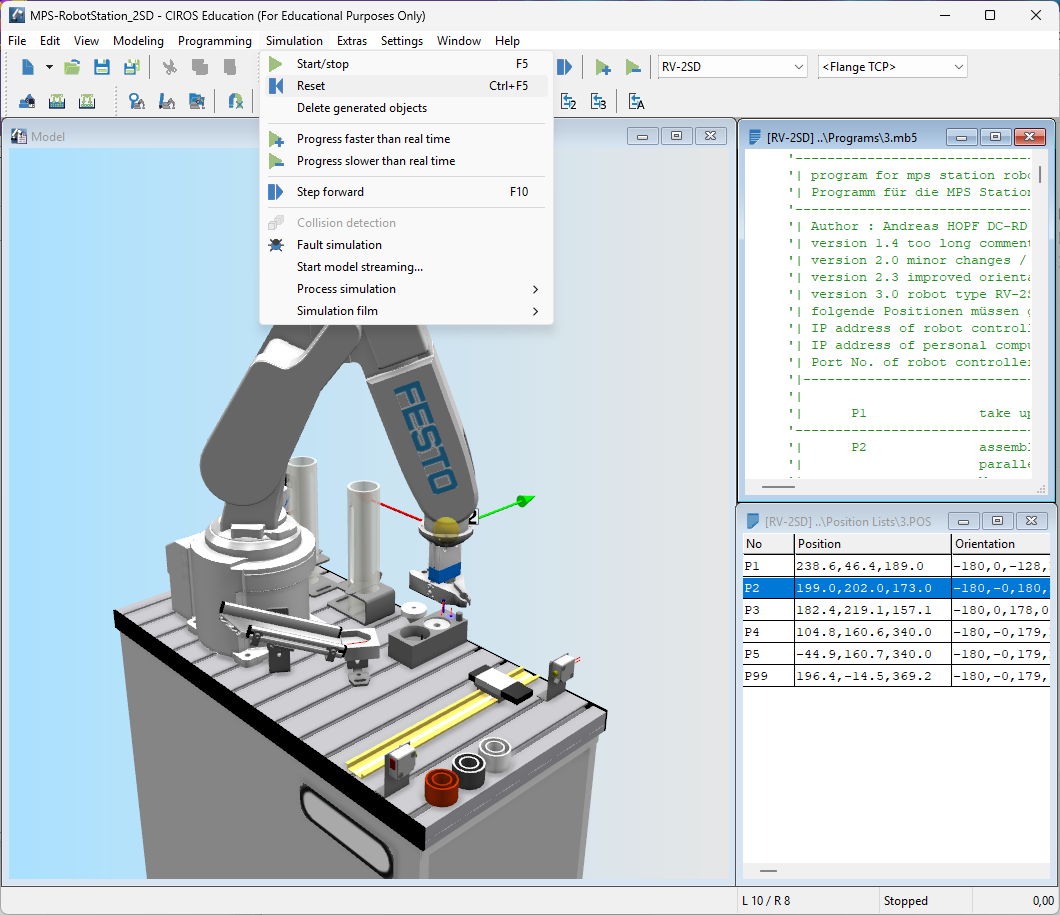Click the model library shapes toolbar icon
Image resolution: width=1060 pixels, height=915 pixels.
point(27,102)
